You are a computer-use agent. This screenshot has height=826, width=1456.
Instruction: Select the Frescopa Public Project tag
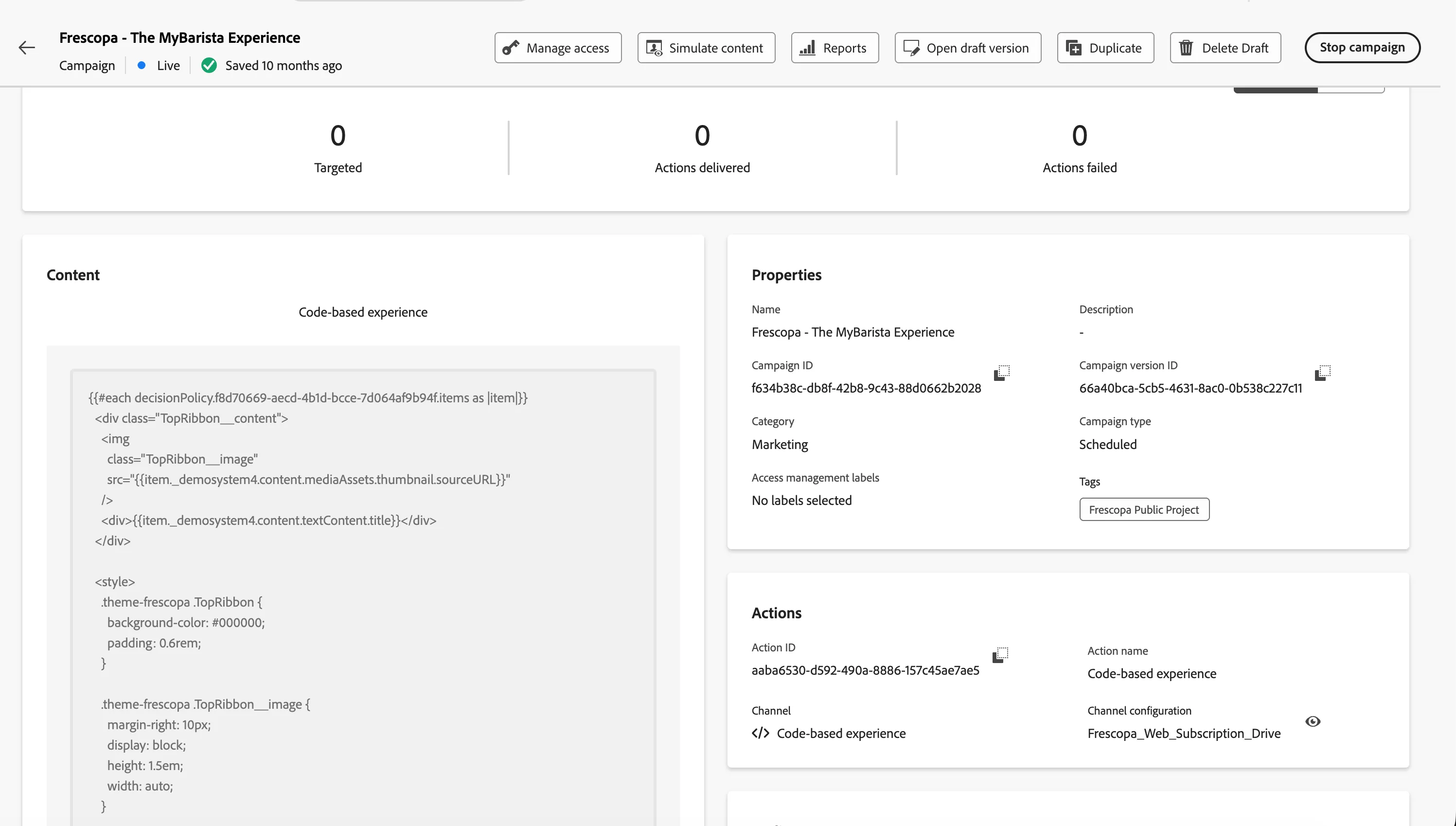coord(1144,509)
